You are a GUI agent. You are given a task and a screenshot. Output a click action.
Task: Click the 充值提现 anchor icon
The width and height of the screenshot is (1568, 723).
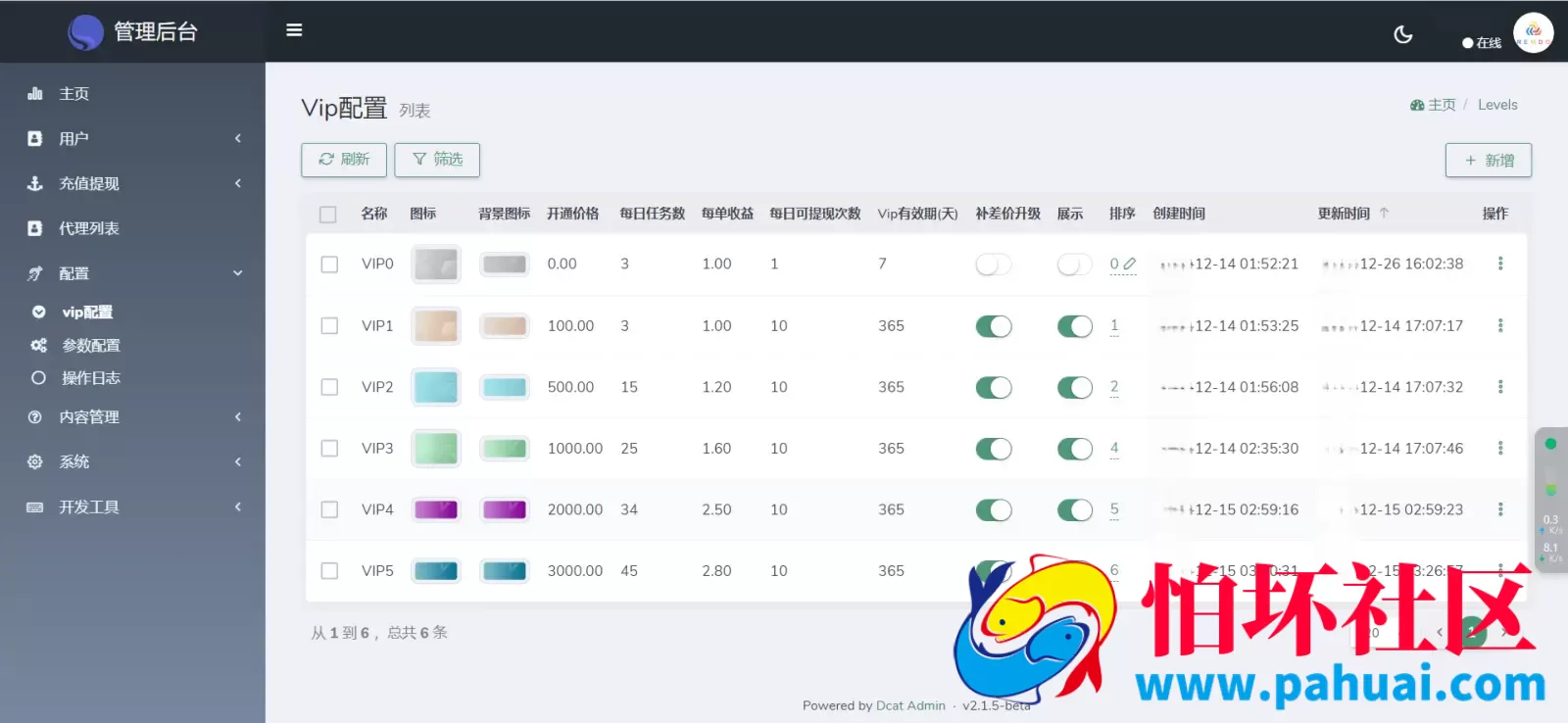[x=35, y=184]
